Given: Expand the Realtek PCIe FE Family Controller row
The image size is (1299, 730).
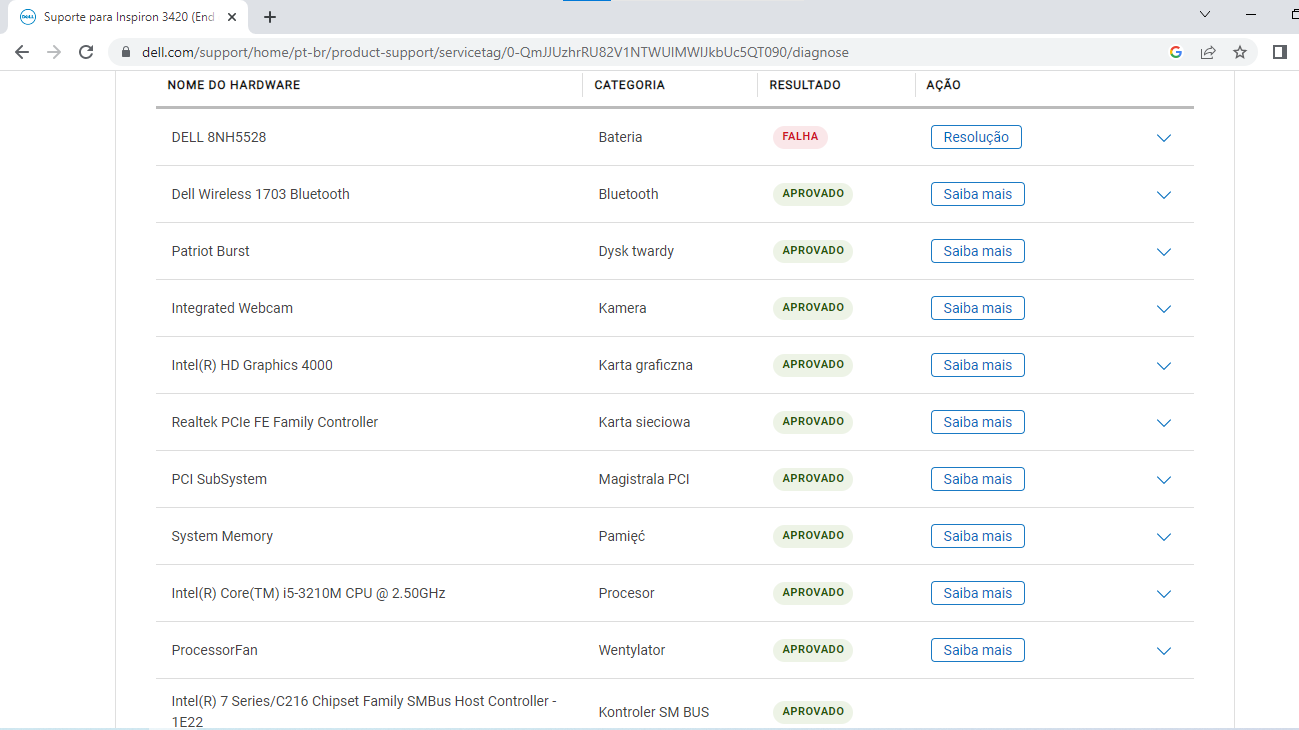Looking at the screenshot, I should (x=1164, y=423).
